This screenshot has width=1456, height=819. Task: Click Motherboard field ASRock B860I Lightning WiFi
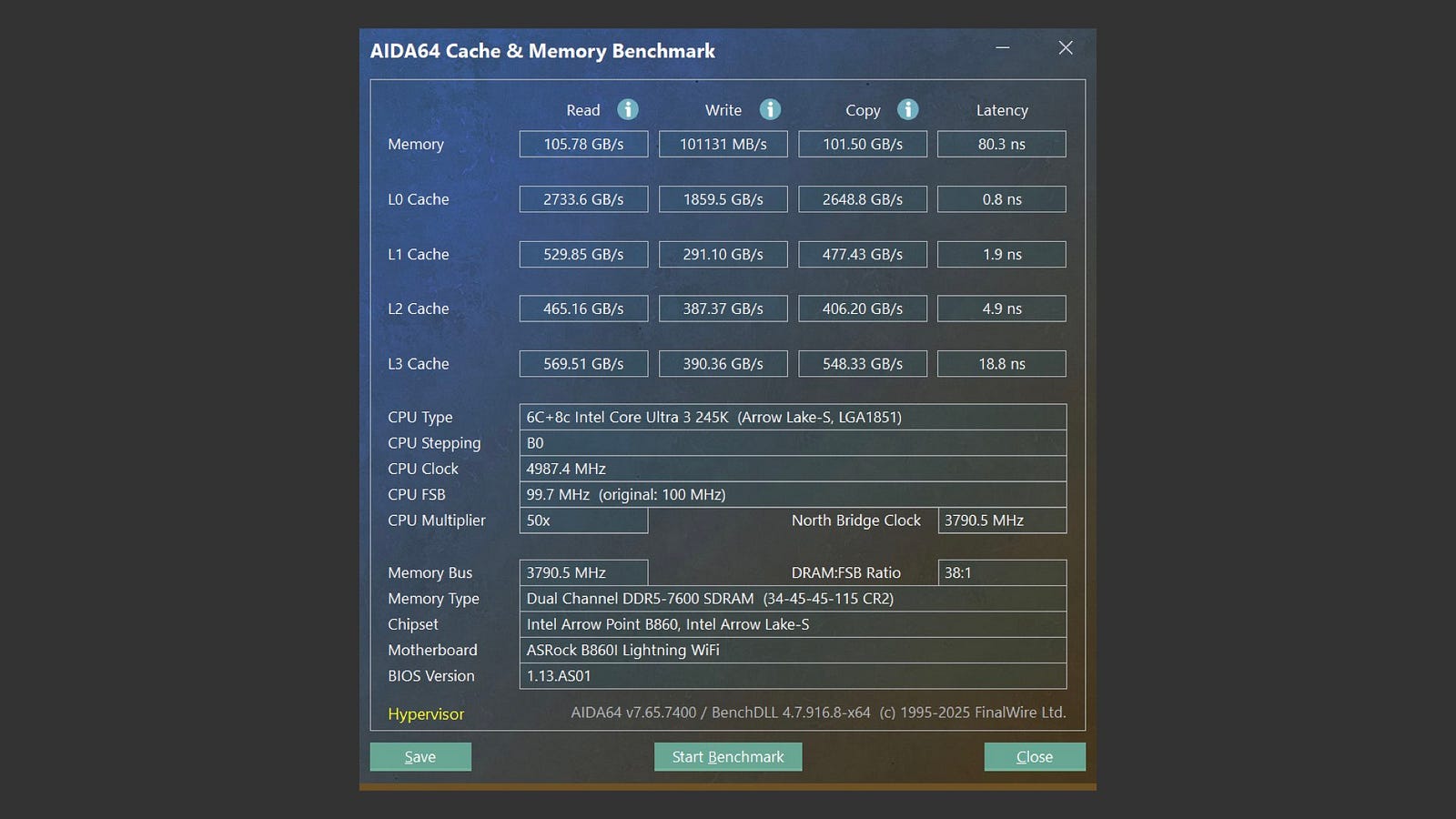793,650
